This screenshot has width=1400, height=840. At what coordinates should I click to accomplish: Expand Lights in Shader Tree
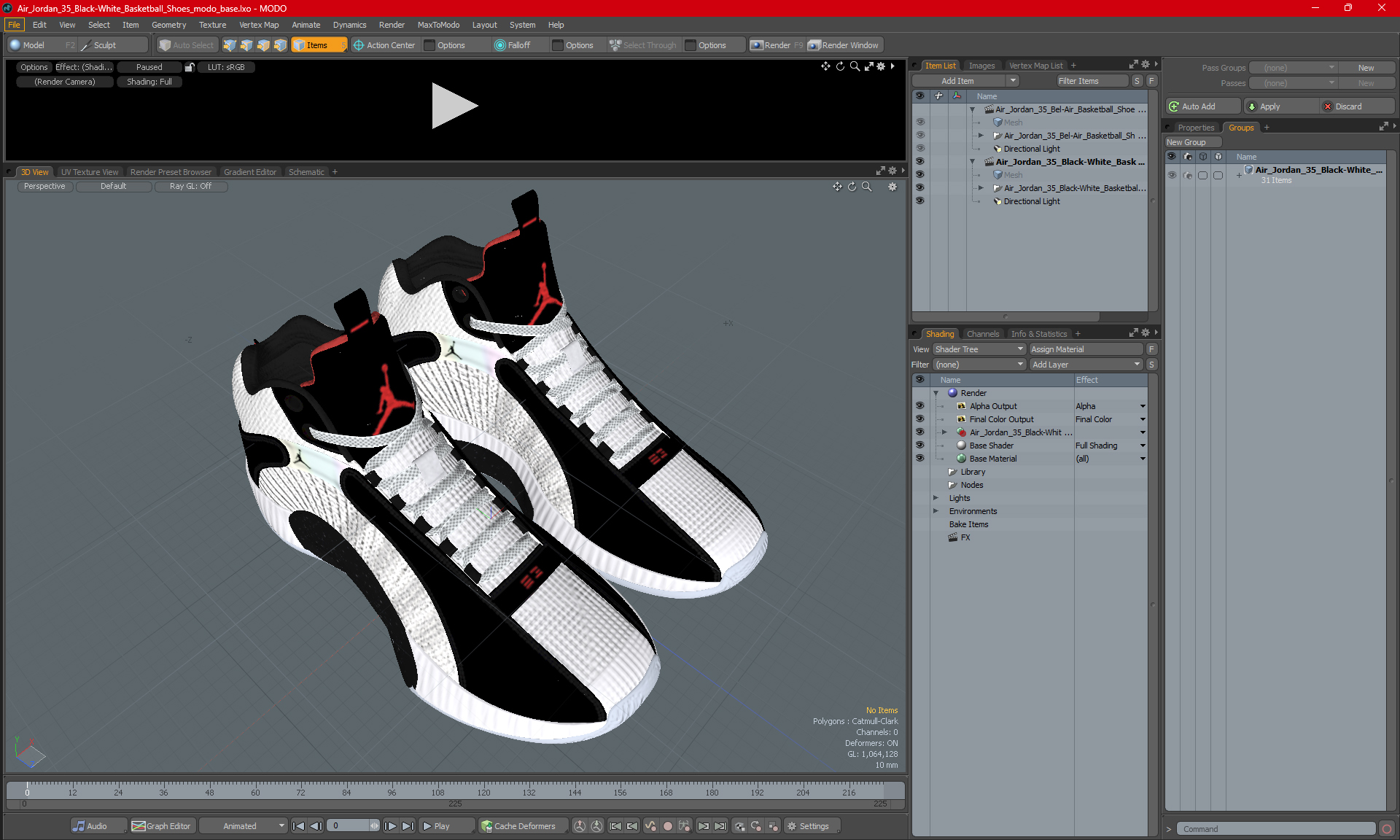(936, 498)
